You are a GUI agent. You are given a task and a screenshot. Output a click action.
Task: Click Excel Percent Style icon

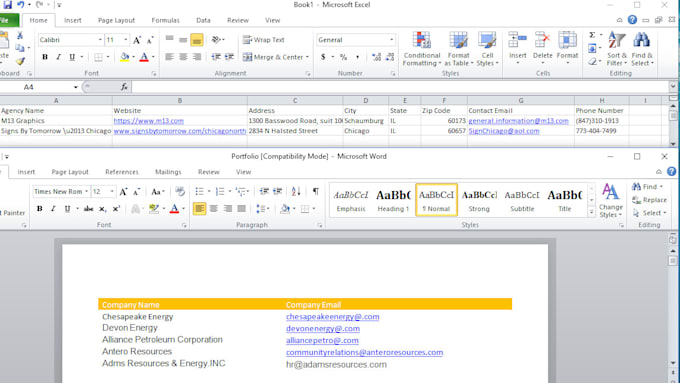coord(343,57)
